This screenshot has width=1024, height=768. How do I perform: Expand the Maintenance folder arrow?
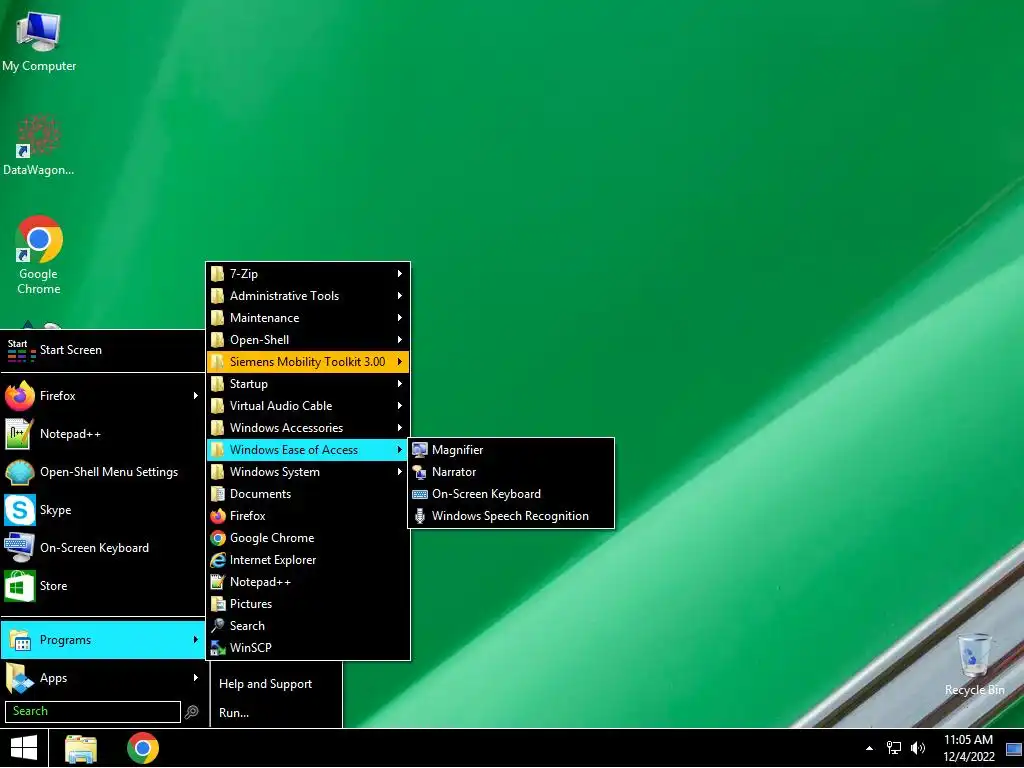400,318
